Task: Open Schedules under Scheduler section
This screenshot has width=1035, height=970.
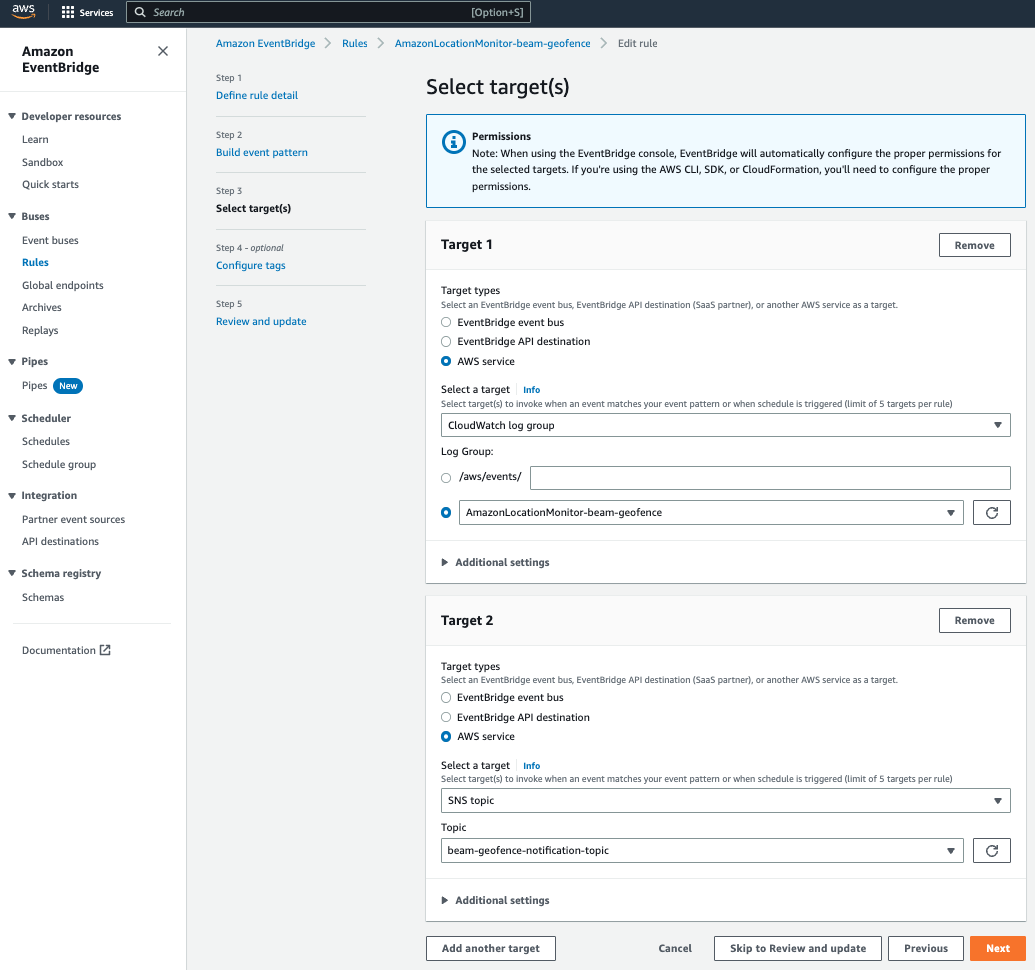Action: tap(46, 441)
